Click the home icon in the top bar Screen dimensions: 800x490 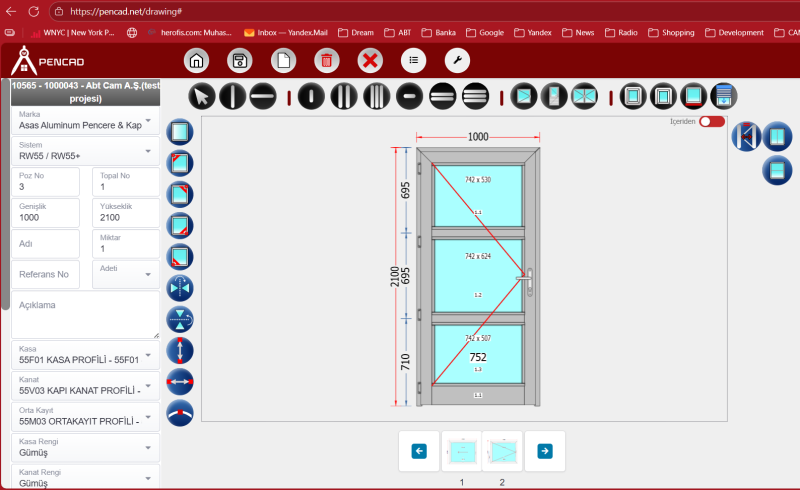197,60
